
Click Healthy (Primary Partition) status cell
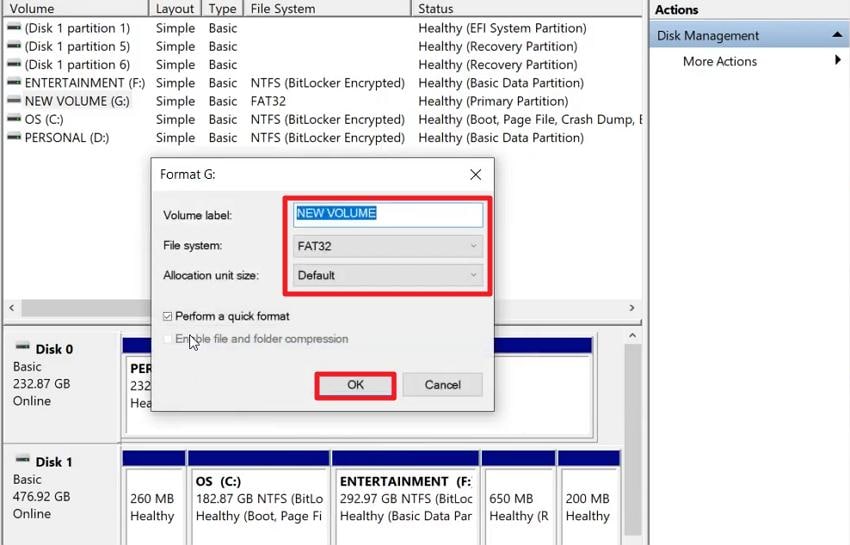pyautogui.click(x=493, y=101)
